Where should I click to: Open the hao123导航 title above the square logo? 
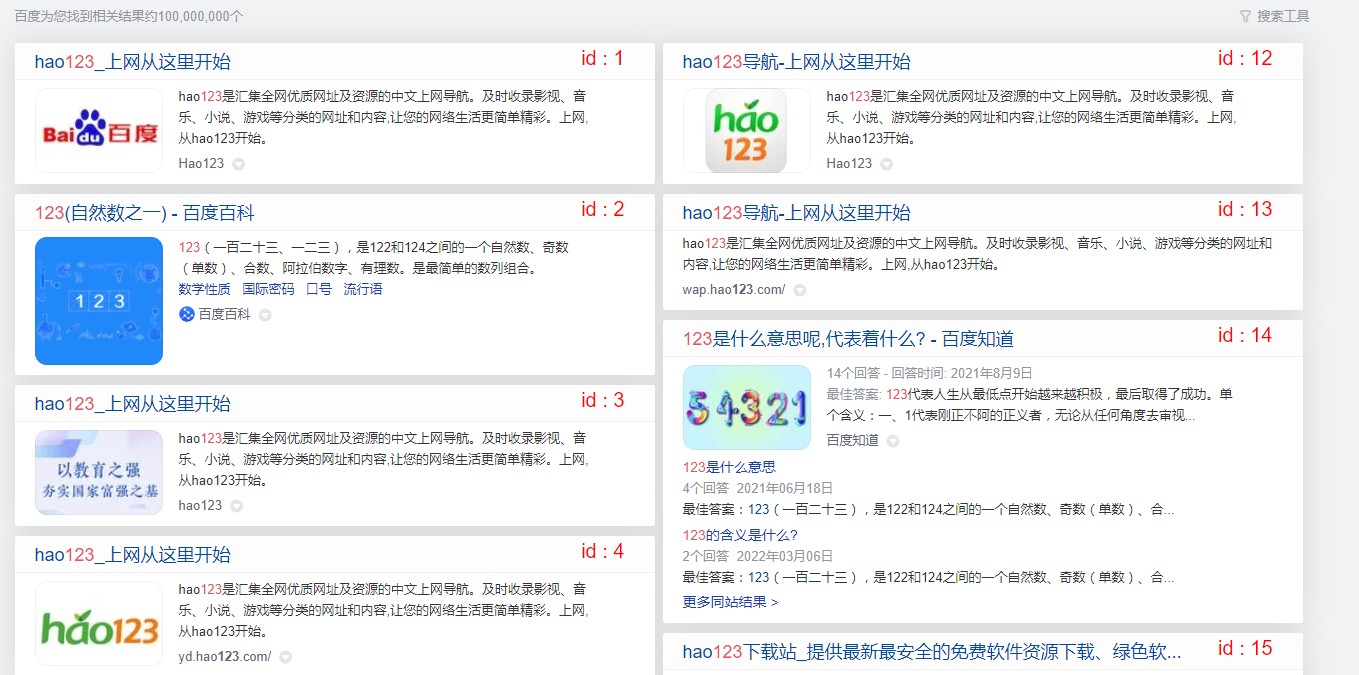(796, 62)
